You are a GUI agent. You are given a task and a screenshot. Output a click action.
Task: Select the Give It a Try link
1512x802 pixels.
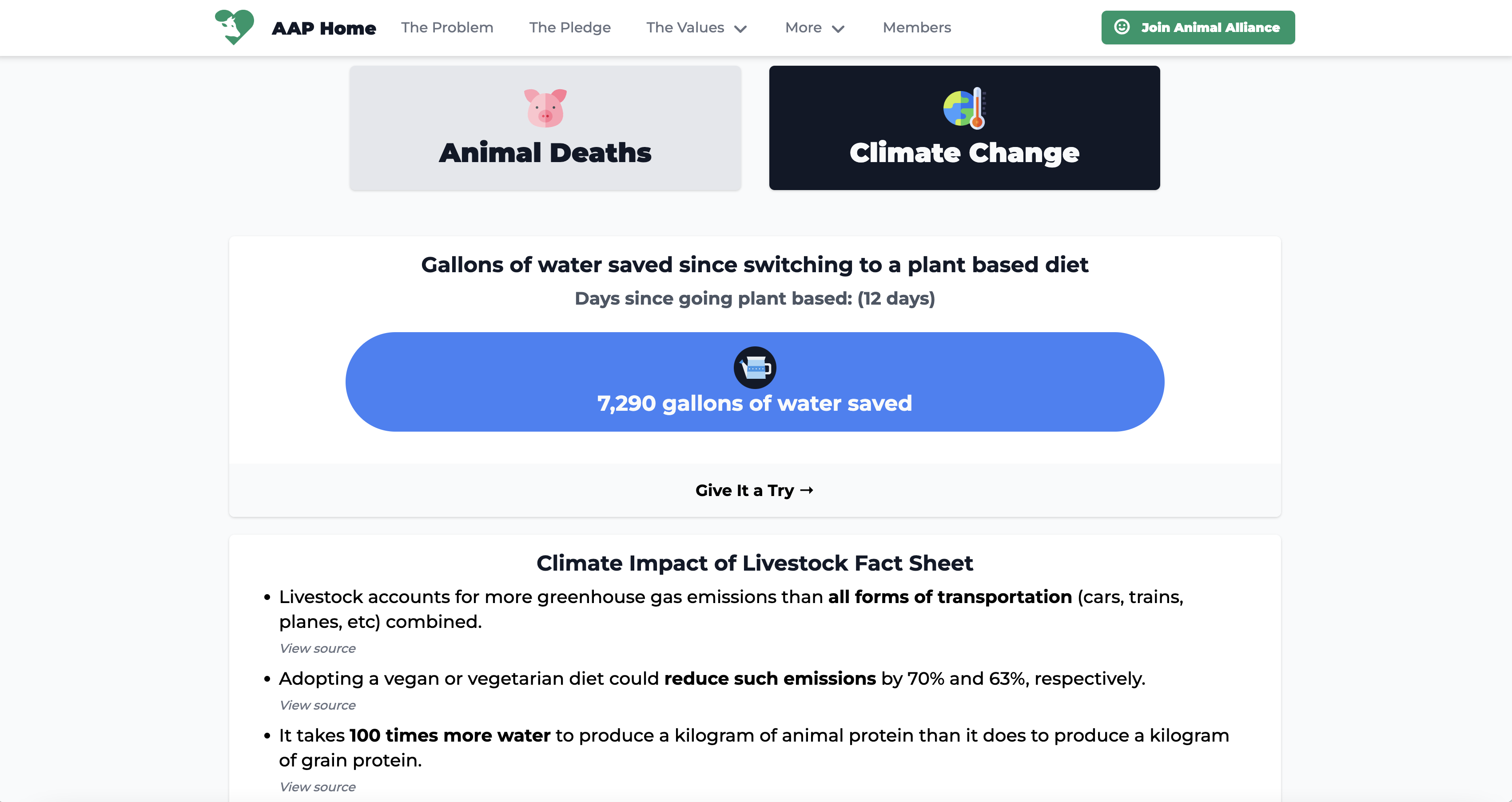(x=755, y=490)
